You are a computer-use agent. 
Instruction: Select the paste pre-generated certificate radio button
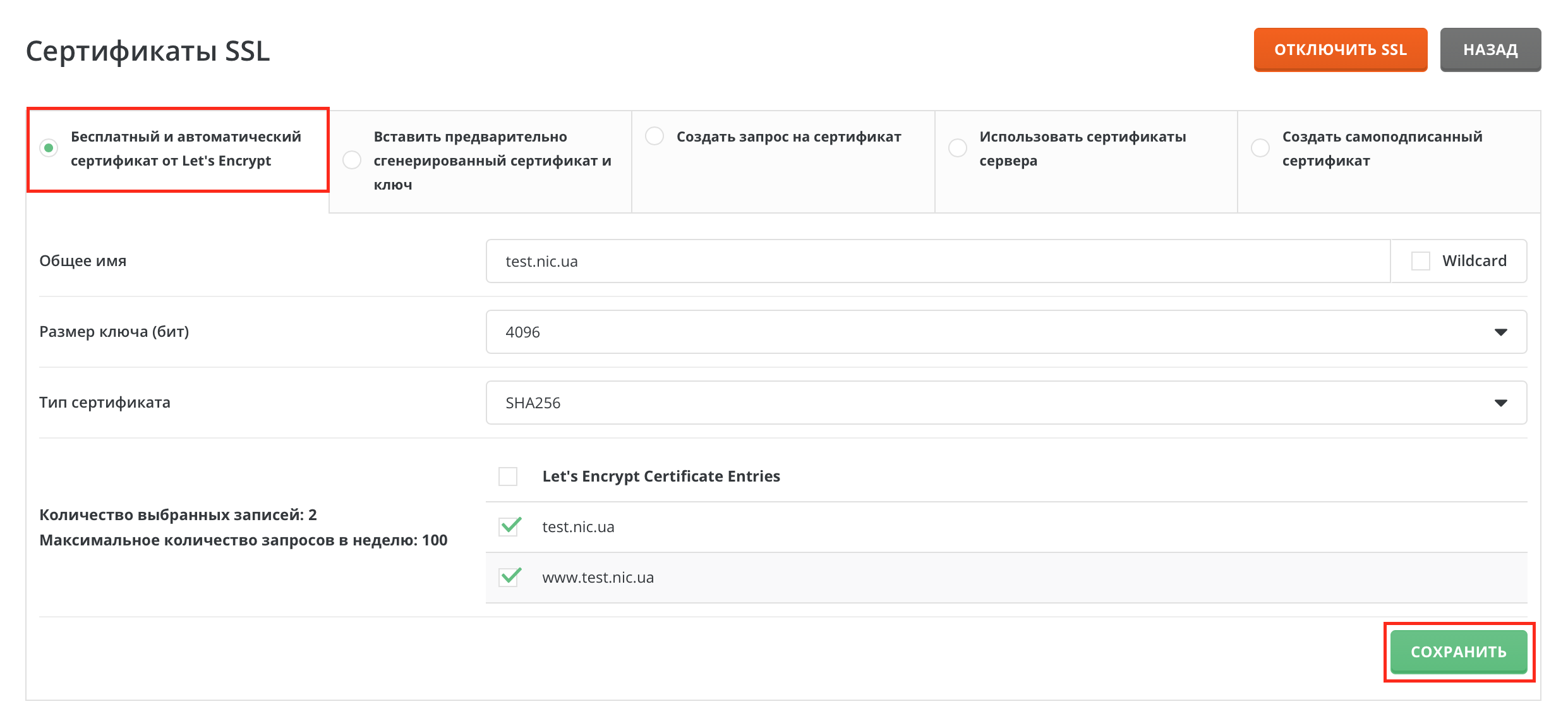tap(352, 160)
